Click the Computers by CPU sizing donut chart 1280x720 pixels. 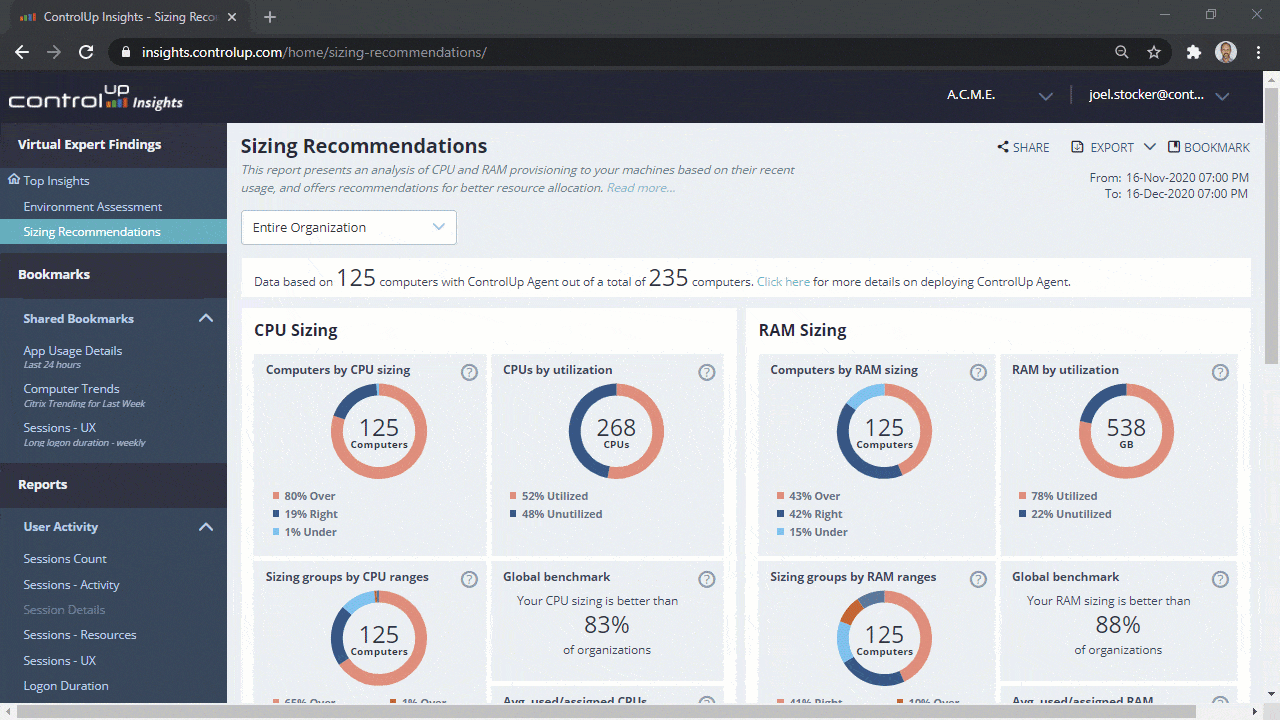pyautogui.click(x=379, y=432)
